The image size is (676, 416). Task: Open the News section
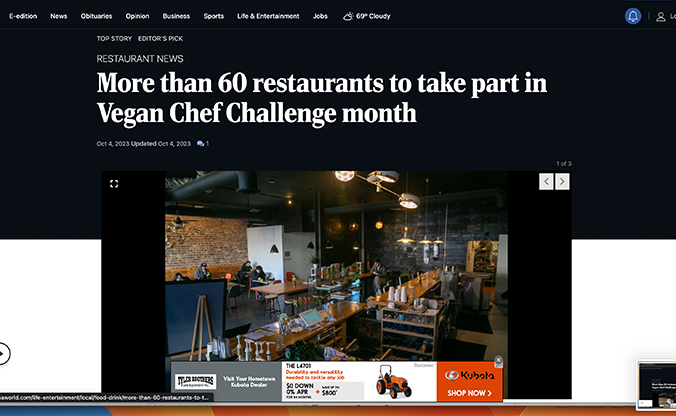[59, 16]
